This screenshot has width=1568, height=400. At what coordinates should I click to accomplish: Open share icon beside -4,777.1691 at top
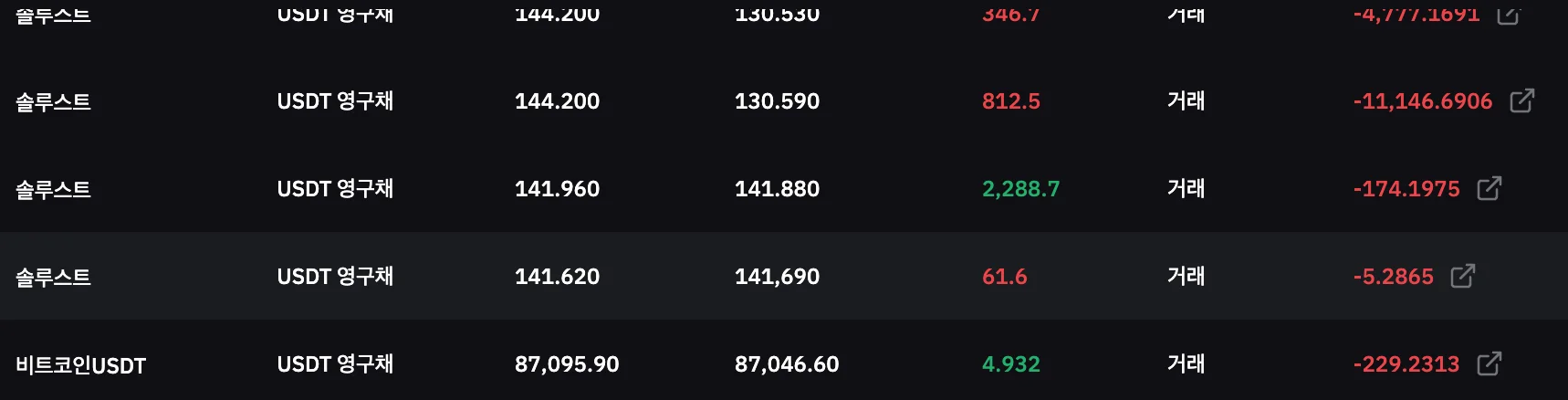click(1508, 14)
